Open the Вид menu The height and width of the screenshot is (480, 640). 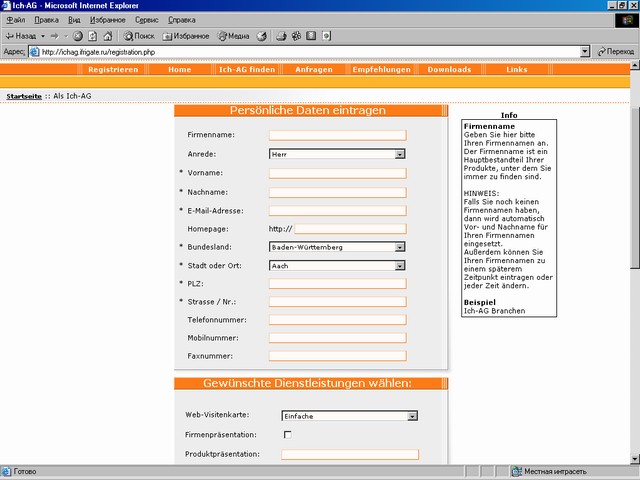click(x=74, y=20)
